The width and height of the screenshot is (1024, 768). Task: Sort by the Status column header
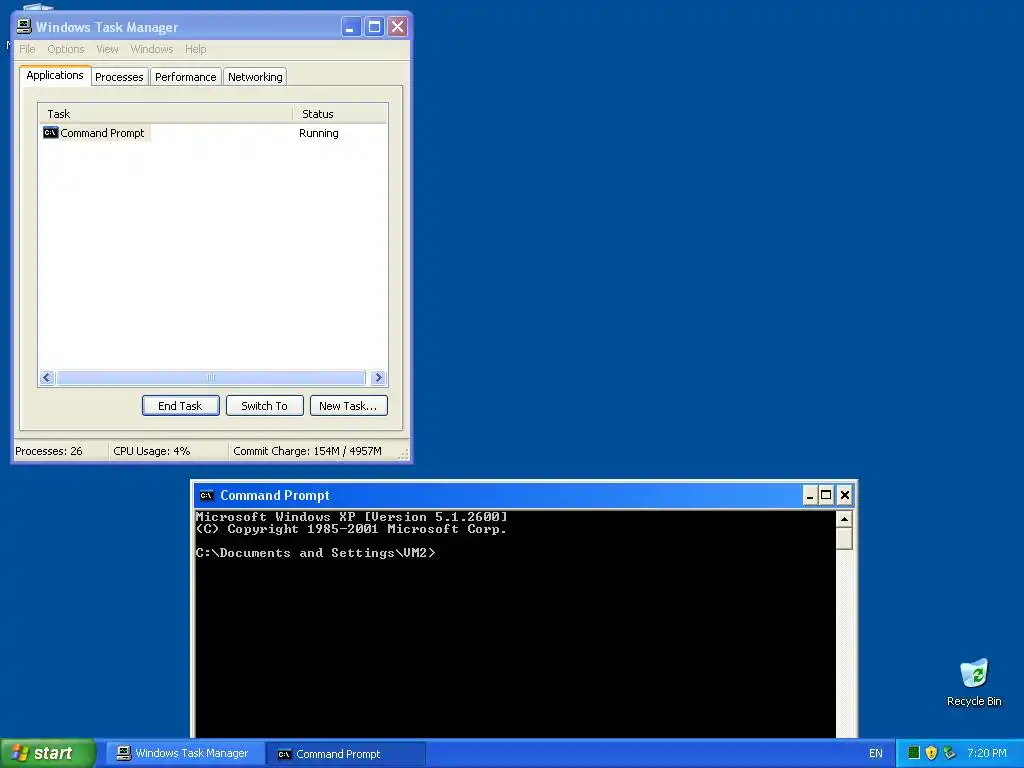point(340,114)
